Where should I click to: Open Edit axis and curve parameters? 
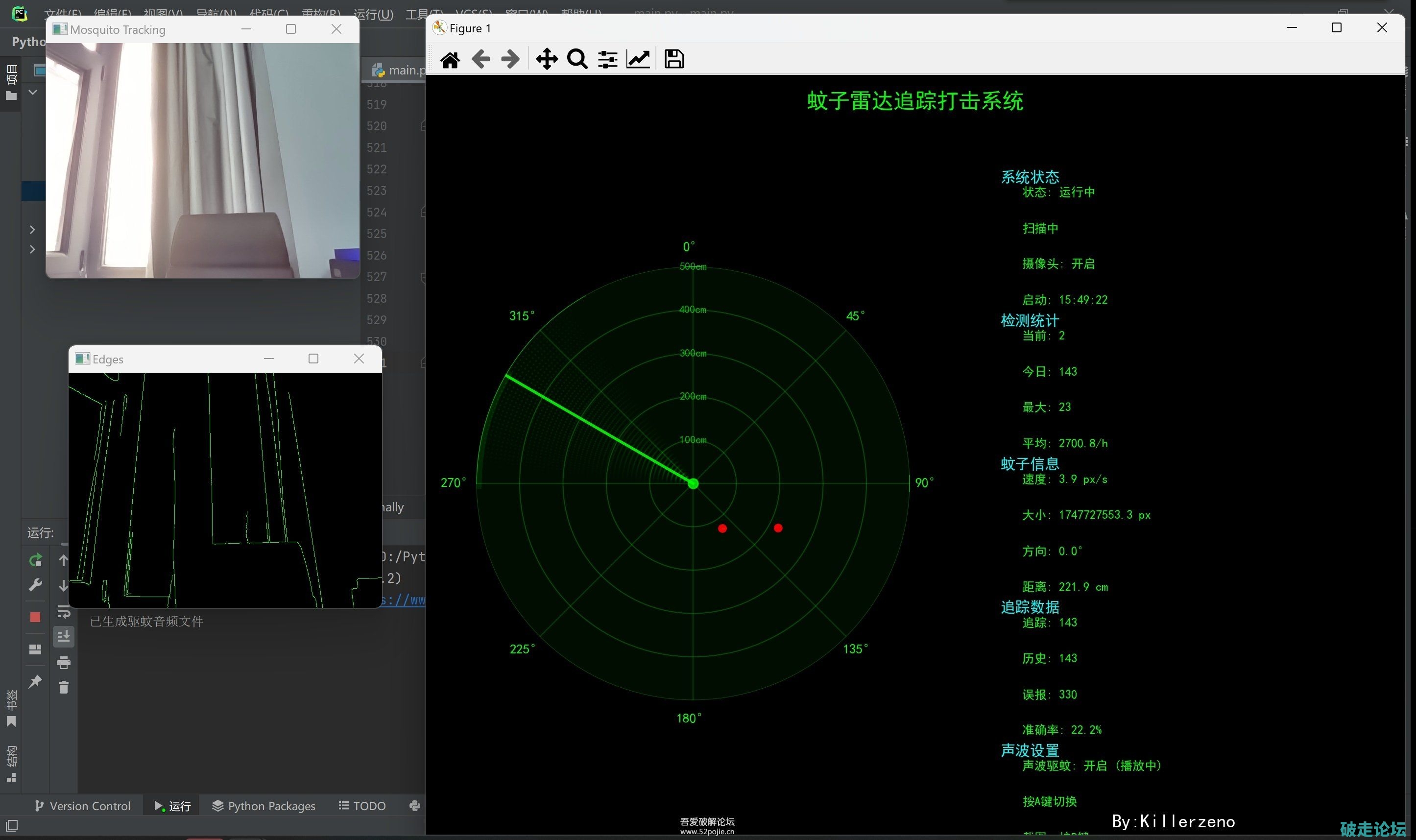tap(638, 59)
